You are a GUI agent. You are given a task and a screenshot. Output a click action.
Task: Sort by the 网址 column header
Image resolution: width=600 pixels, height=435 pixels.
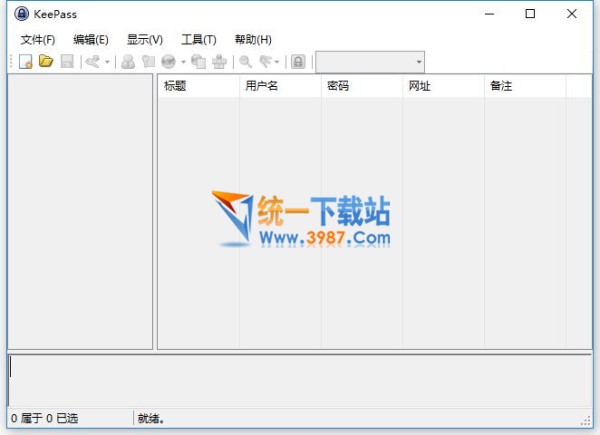tap(443, 86)
